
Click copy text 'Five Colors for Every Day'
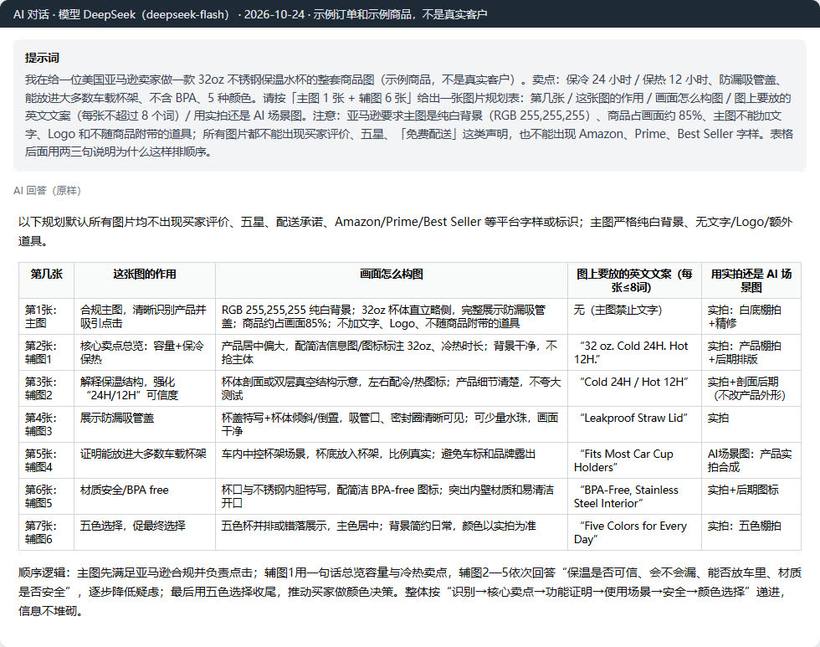click(x=630, y=533)
